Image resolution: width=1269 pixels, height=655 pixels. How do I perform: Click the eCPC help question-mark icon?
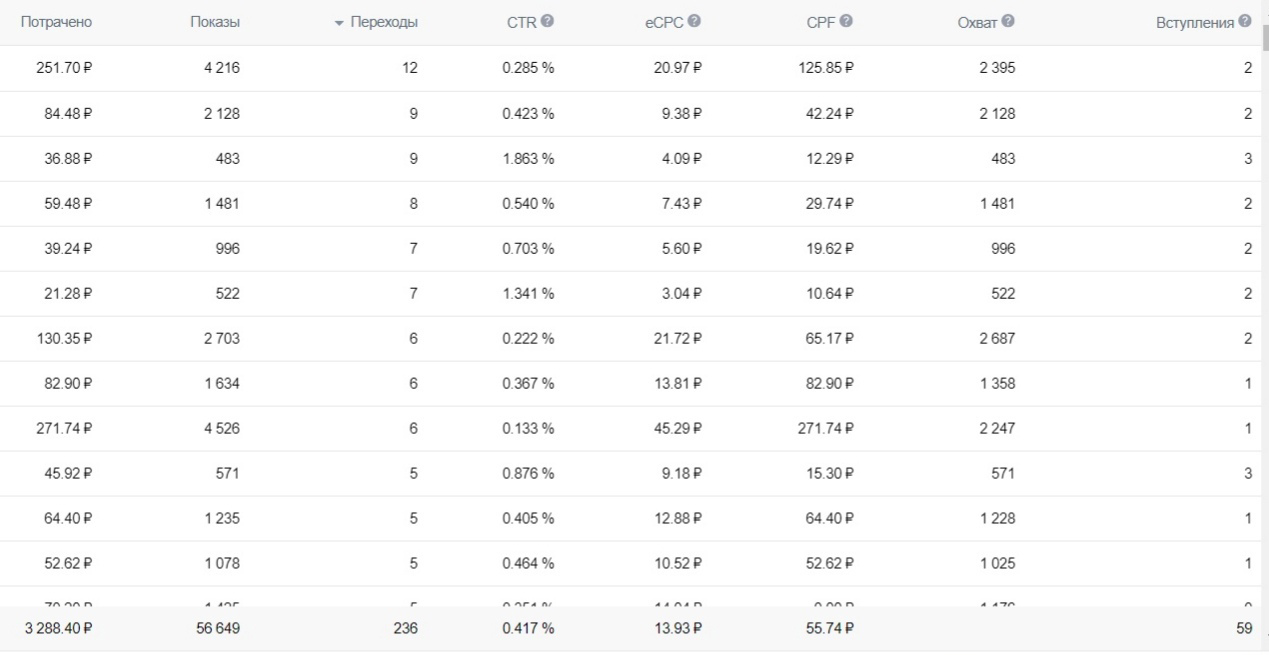click(694, 21)
